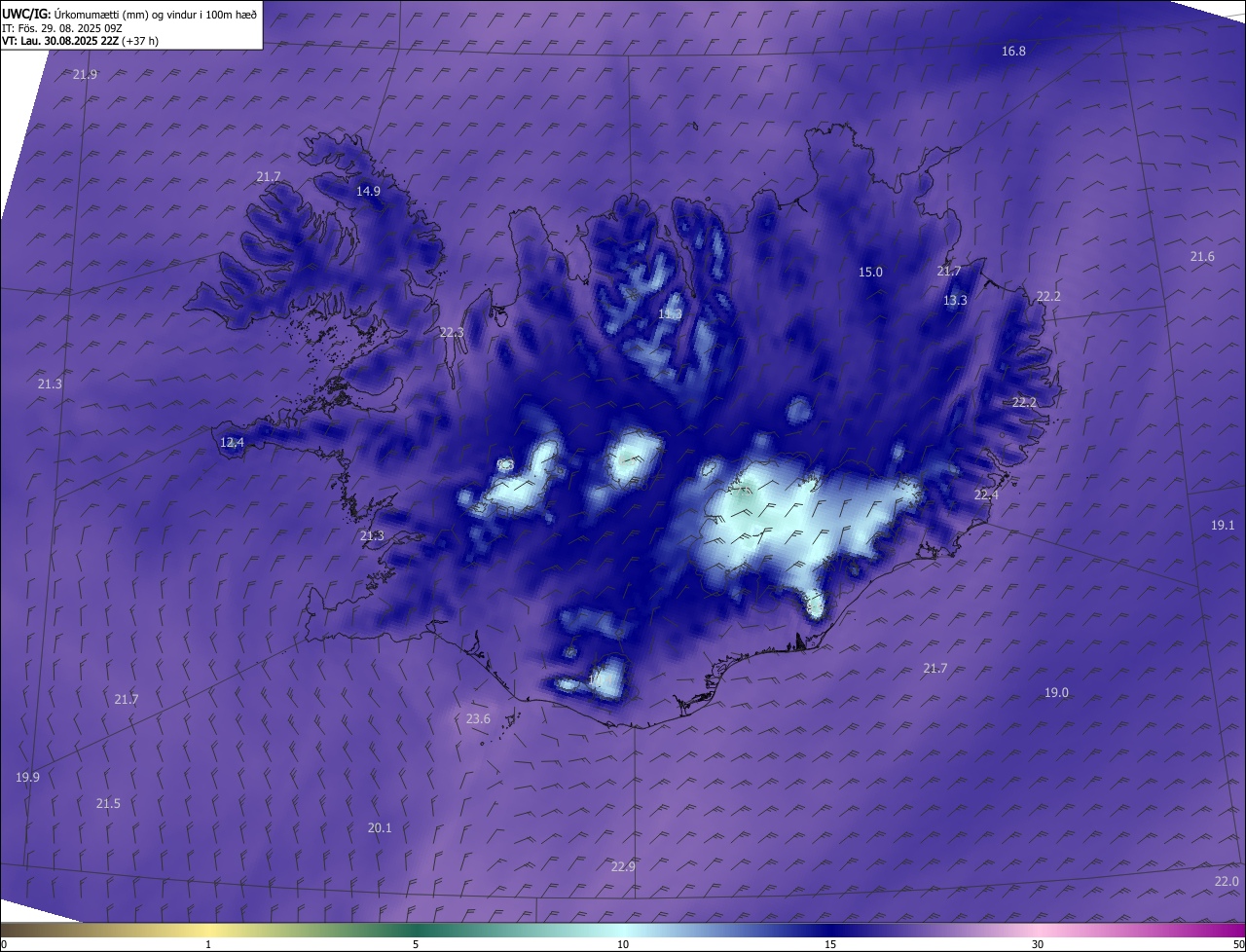Click the 21.9 value label

coord(85,74)
